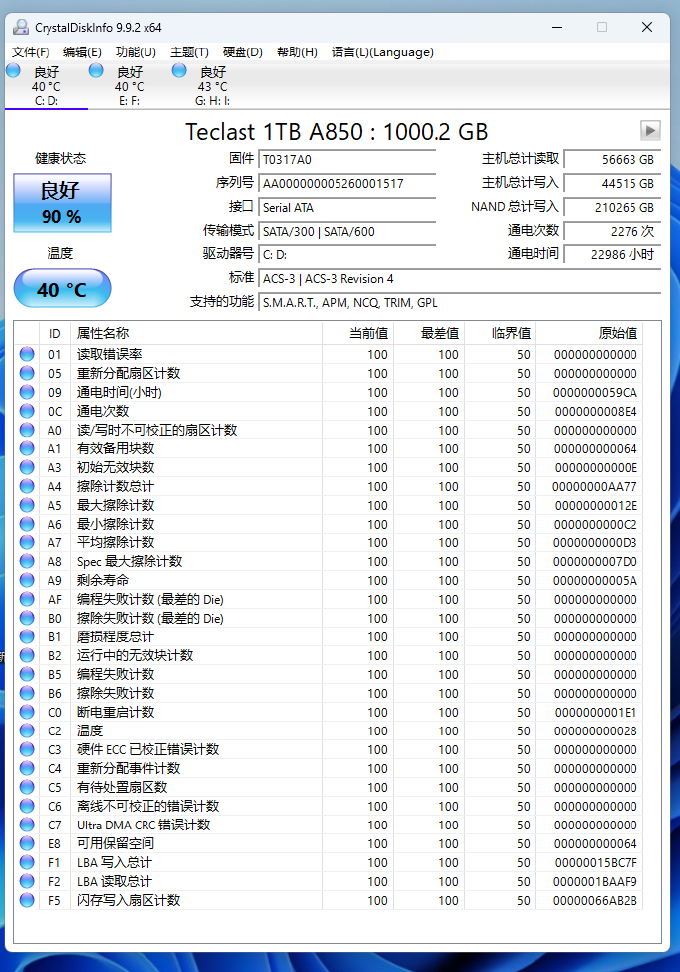Image resolution: width=680 pixels, height=972 pixels.
Task: Click the 良好 90% health status button
Action: click(x=62, y=203)
